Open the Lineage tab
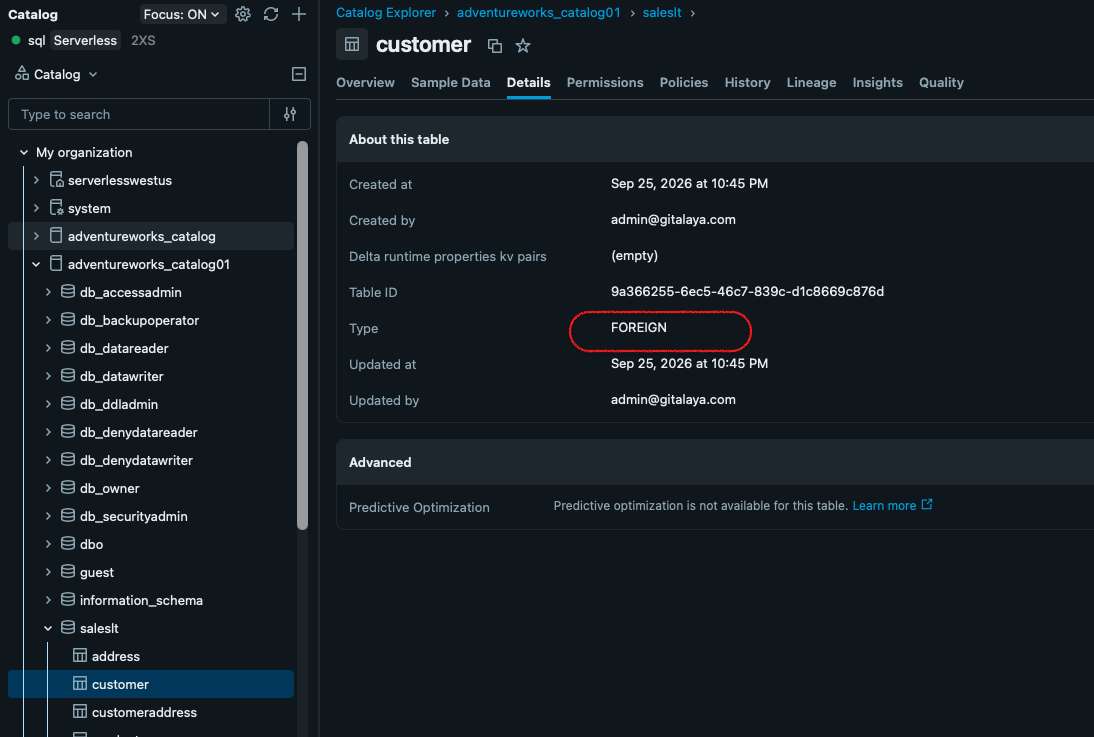The image size is (1094, 737). click(811, 82)
